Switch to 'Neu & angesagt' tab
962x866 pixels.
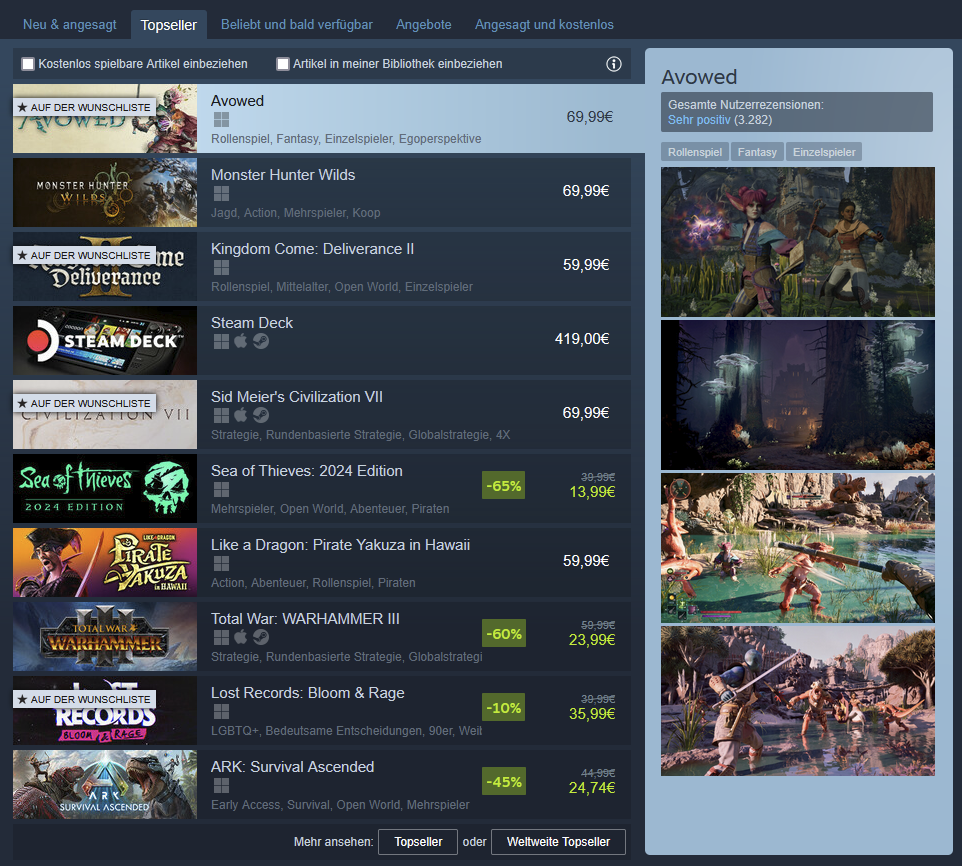pos(69,25)
